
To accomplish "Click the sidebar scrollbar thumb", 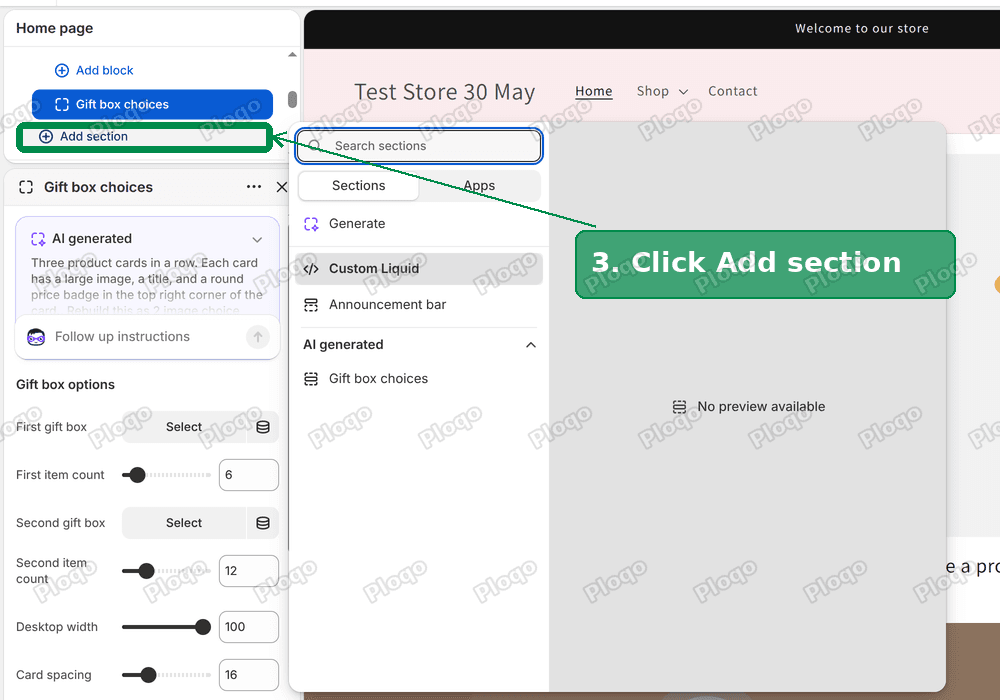I will tap(292, 99).
